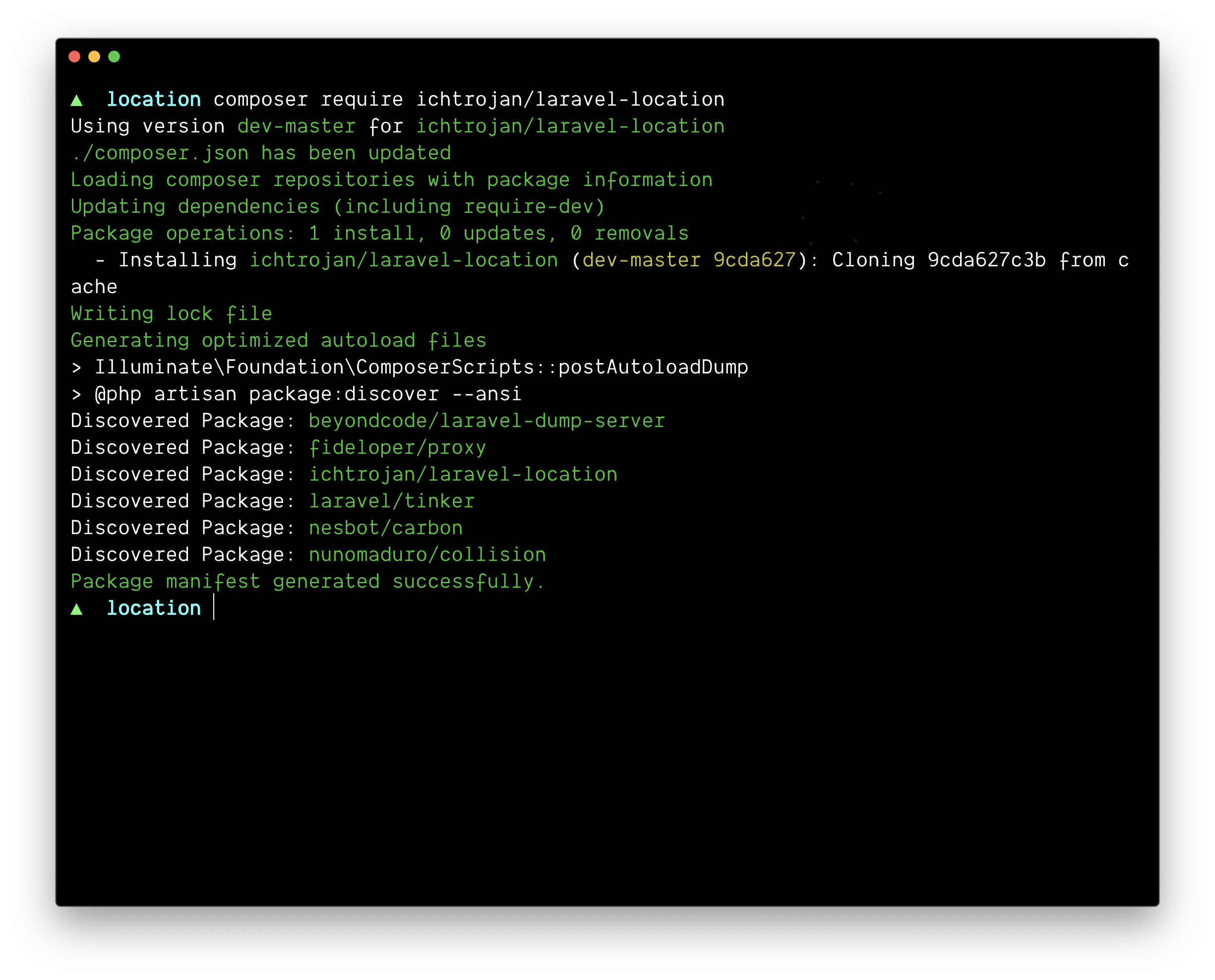Click the green triangle on bottom prompt

coord(77,609)
